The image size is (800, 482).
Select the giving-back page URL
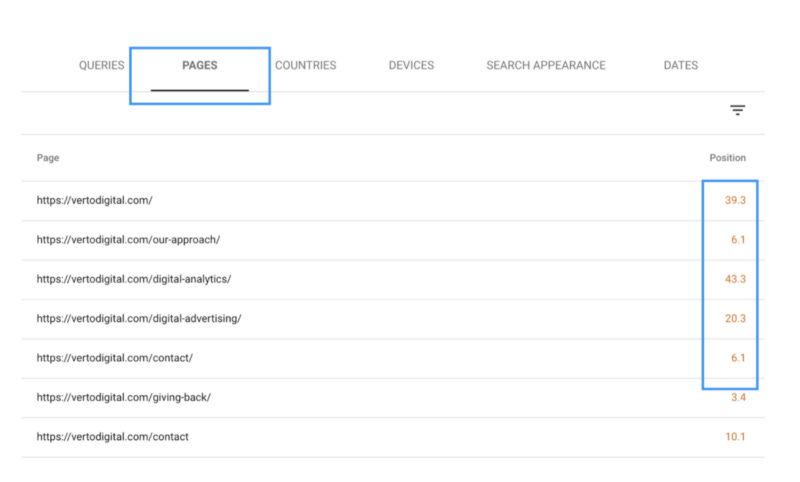click(x=123, y=397)
